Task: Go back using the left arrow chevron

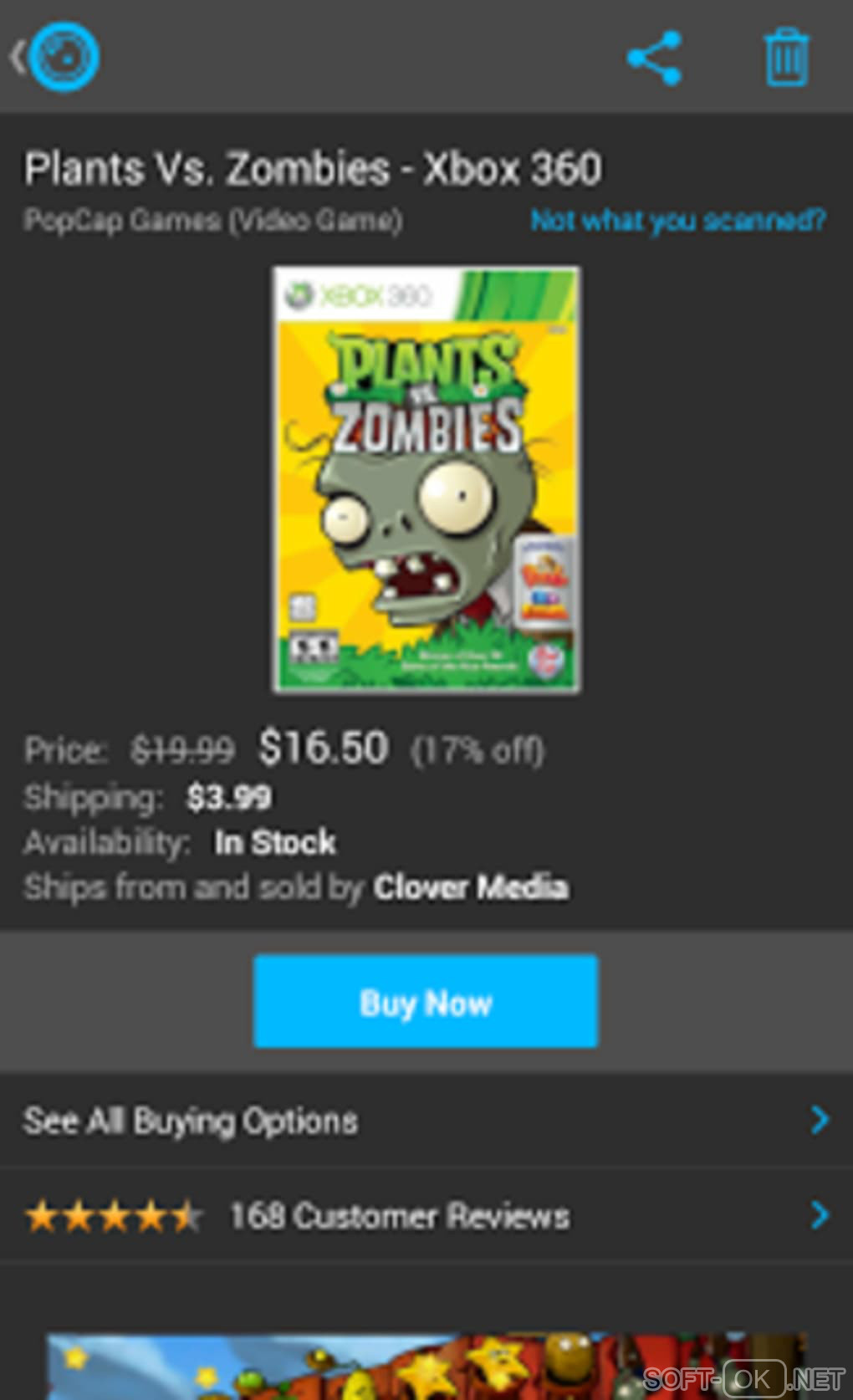Action: click(17, 58)
